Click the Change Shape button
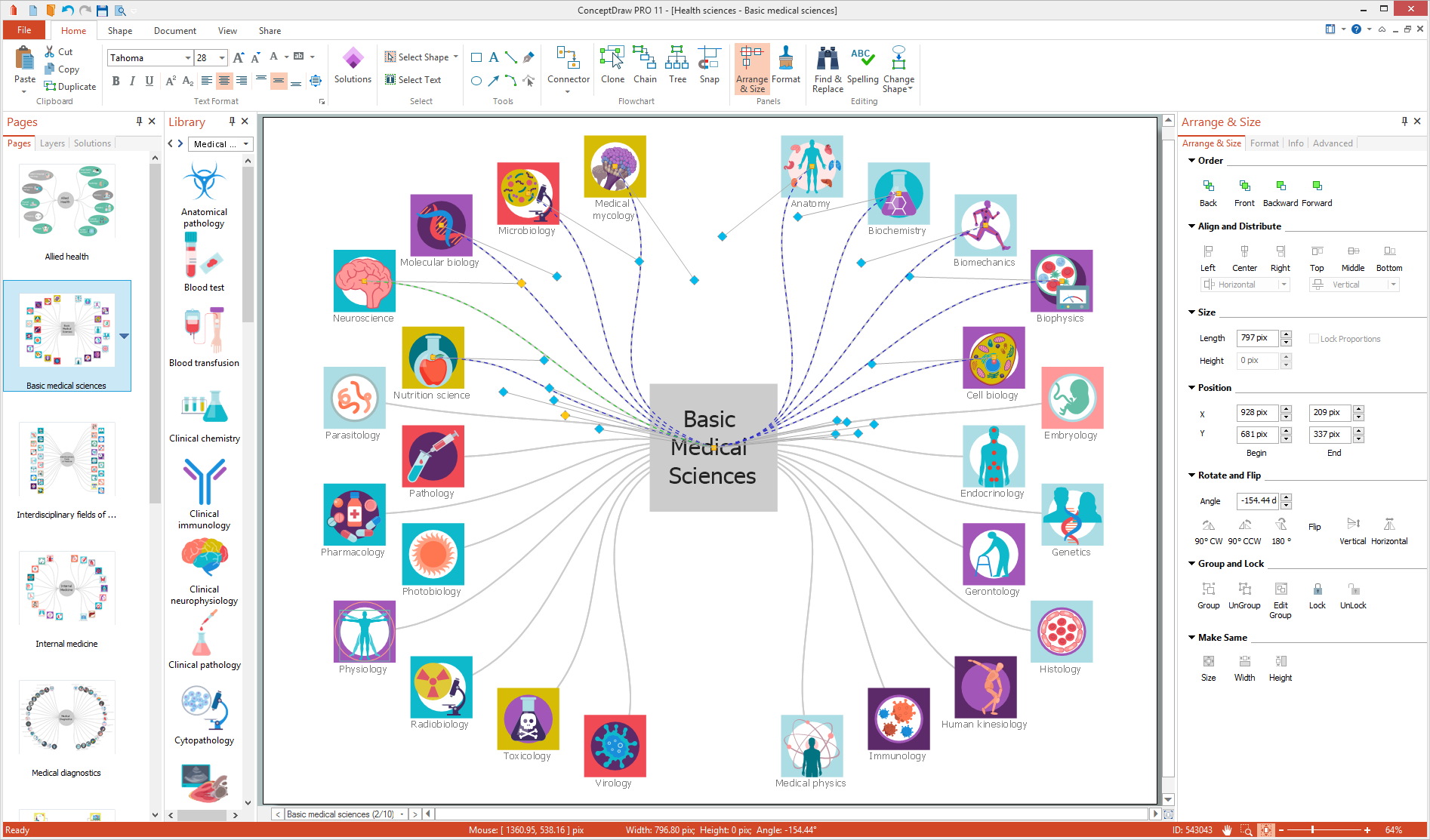 [898, 69]
